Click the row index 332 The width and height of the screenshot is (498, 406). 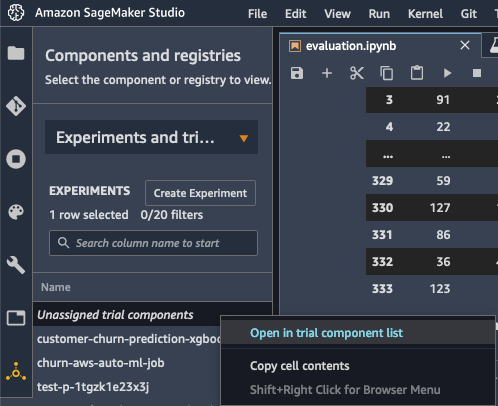pyautogui.click(x=383, y=262)
